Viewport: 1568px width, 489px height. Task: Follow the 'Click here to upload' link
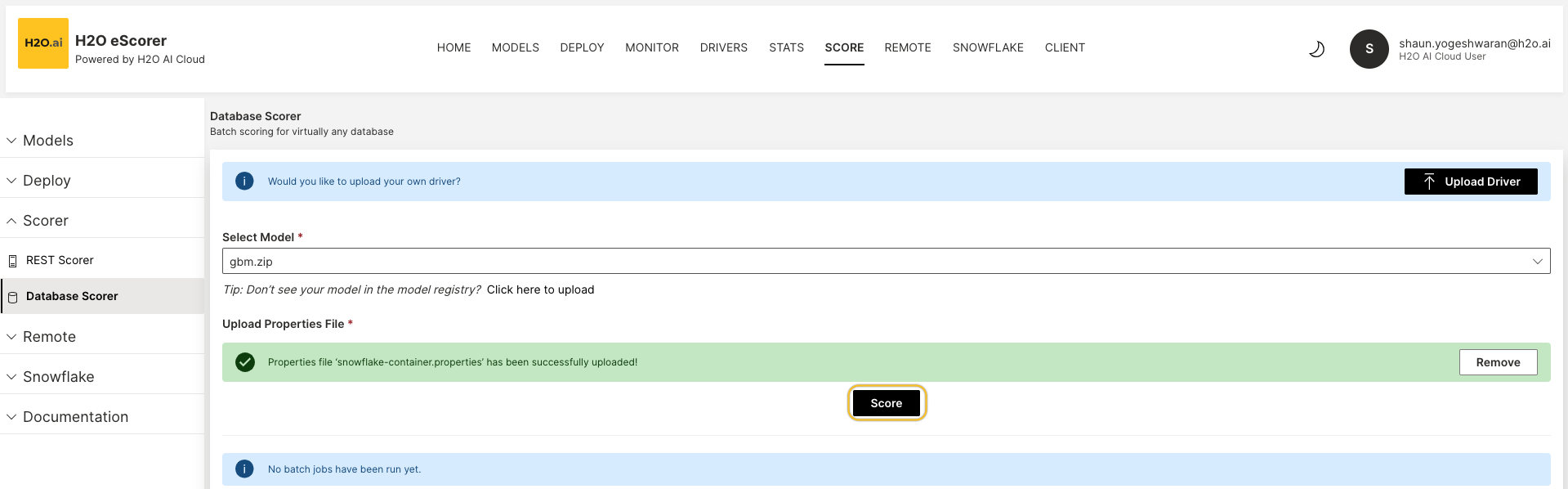point(540,289)
